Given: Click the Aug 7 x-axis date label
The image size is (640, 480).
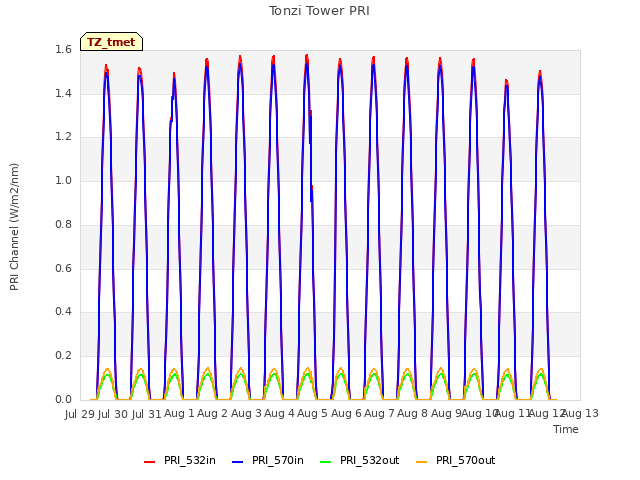Looking at the screenshot, I should pyautogui.click(x=379, y=414).
